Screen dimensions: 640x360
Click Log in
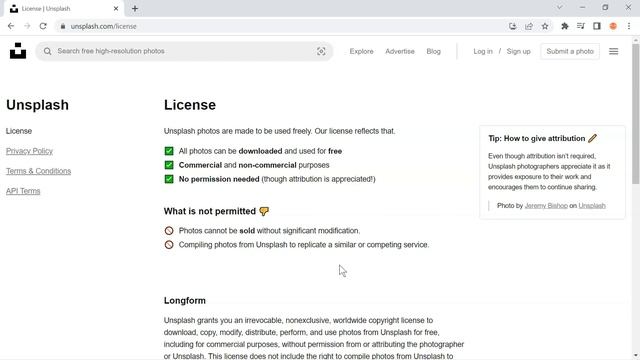coord(483,51)
